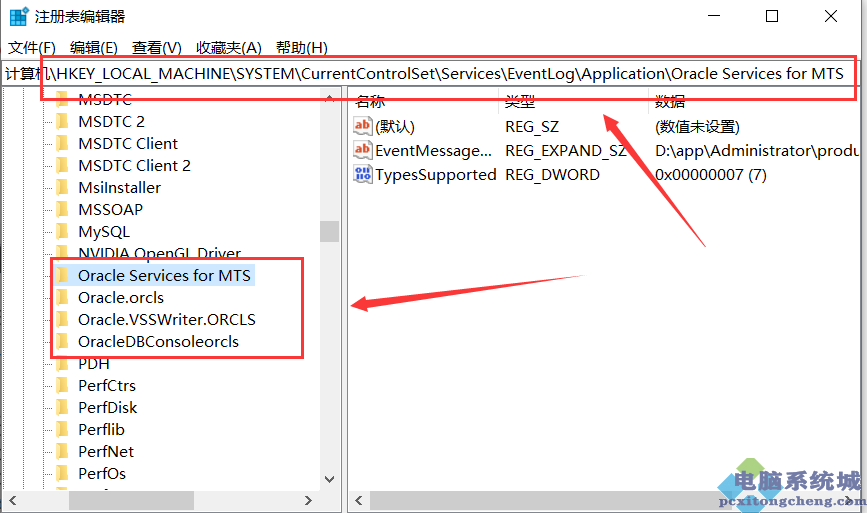Select the OracleDBConsoleorcls key
867x513 pixels.
click(158, 342)
